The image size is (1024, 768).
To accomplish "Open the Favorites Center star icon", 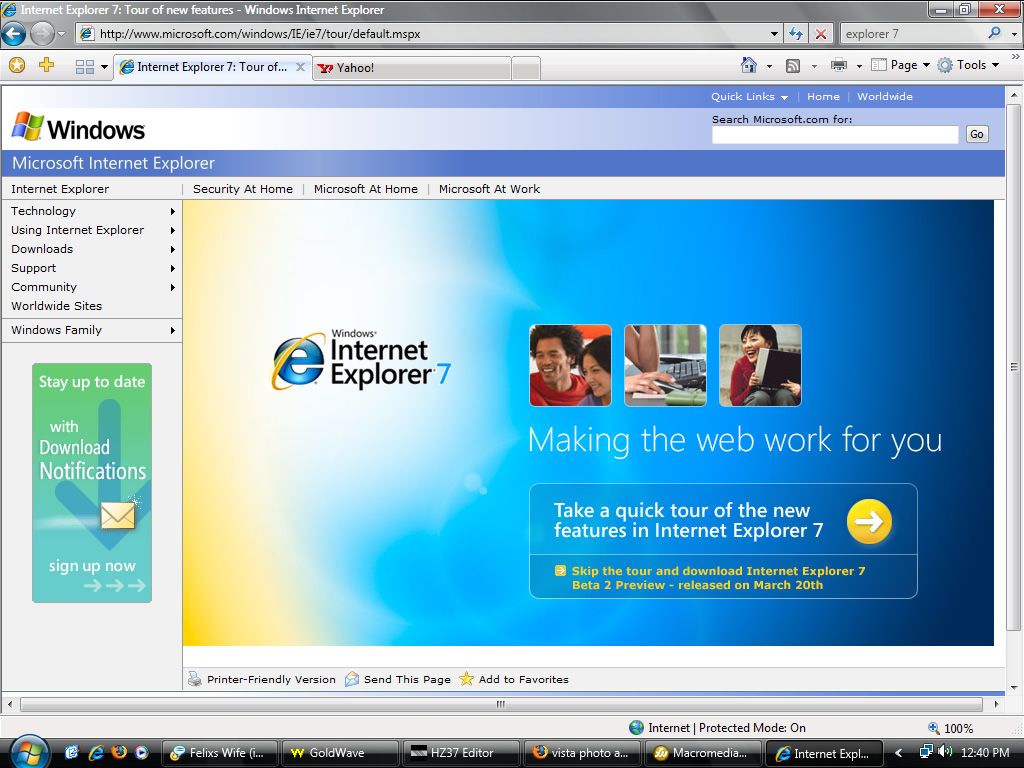I will tap(17, 65).
